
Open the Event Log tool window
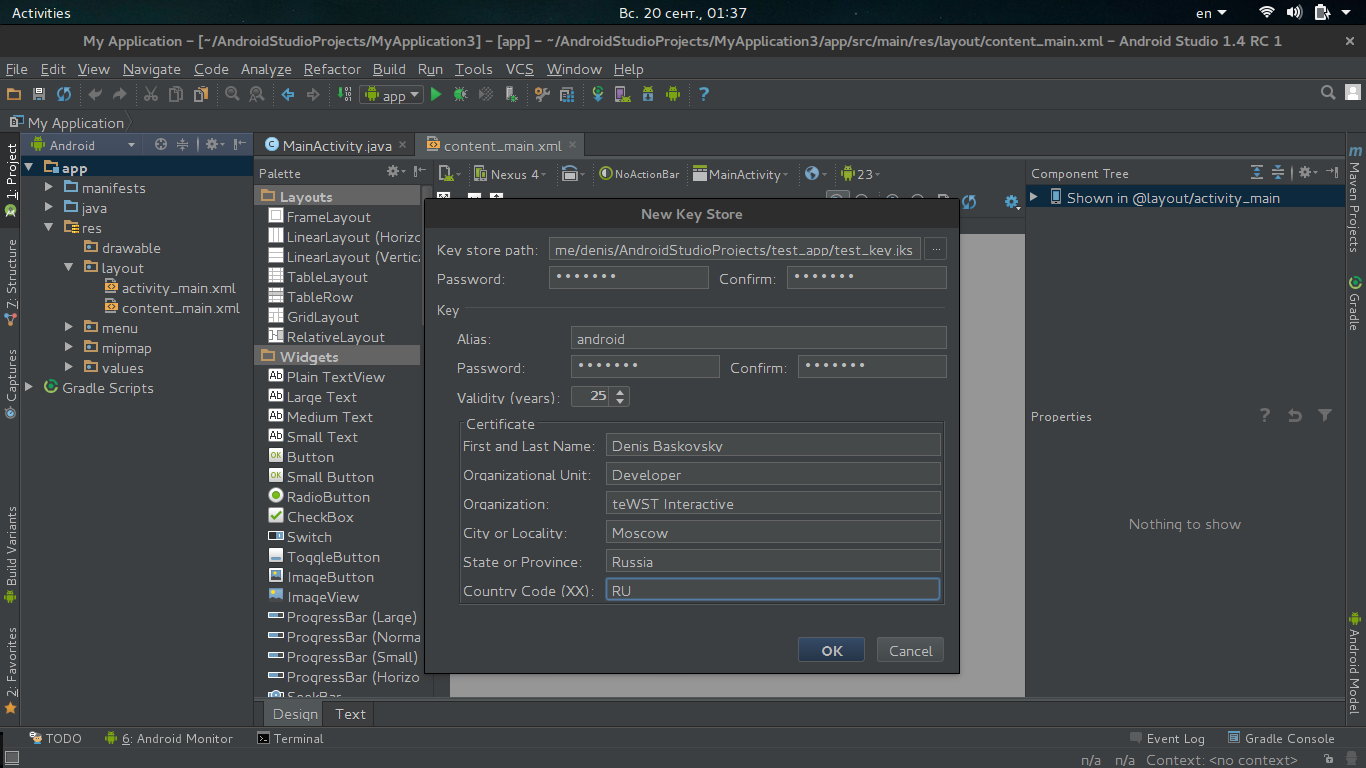click(1167, 738)
